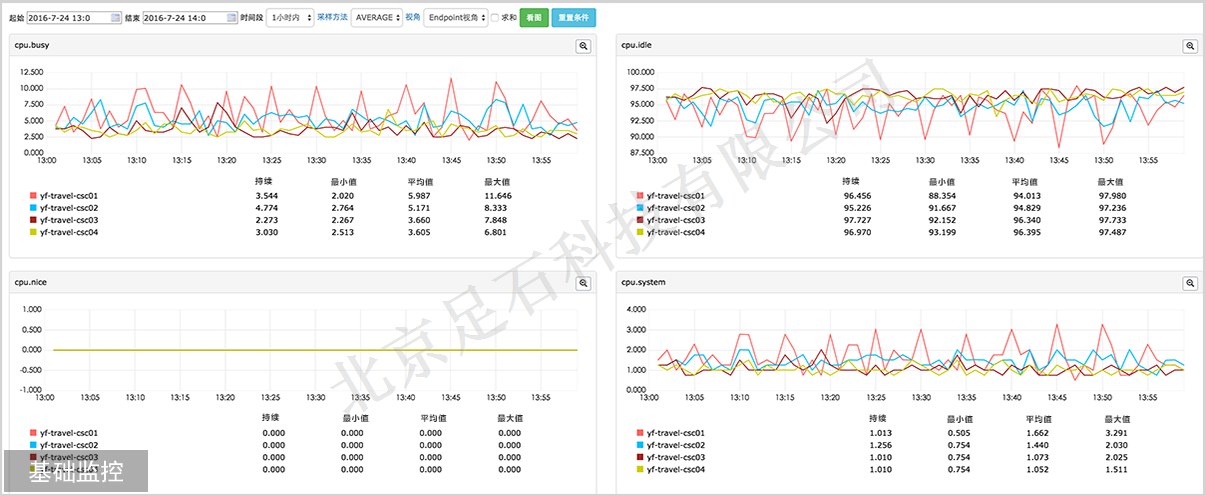Click the 采样方法 link label
This screenshot has width=1206, height=496.
click(x=333, y=18)
